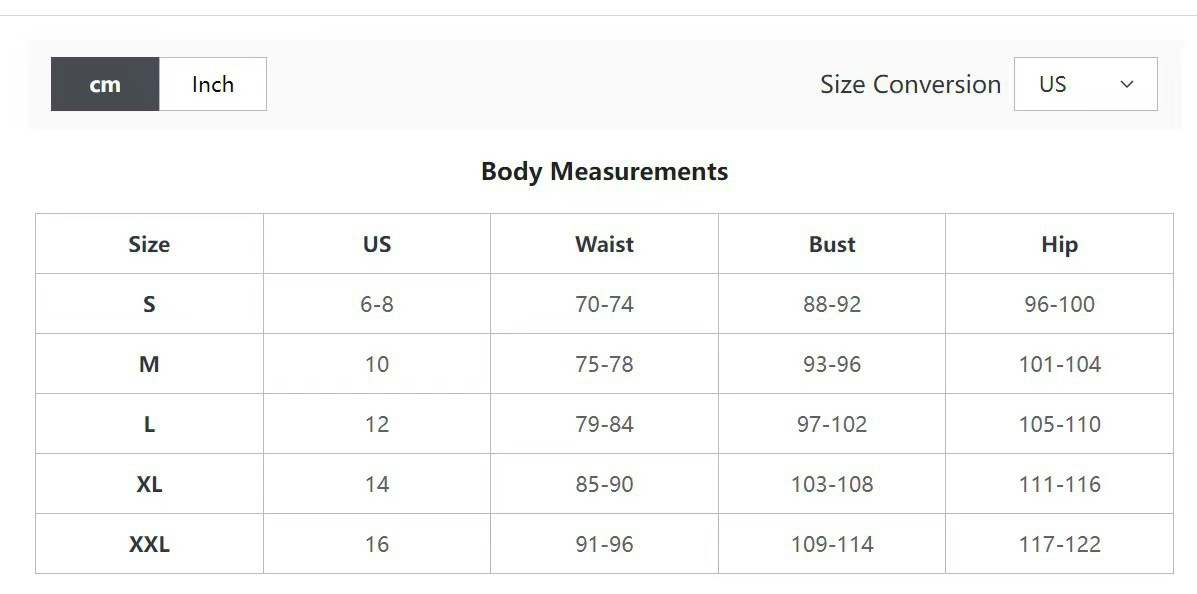The height and width of the screenshot is (594, 1197).
Task: Select the Bust column header
Action: (x=832, y=244)
